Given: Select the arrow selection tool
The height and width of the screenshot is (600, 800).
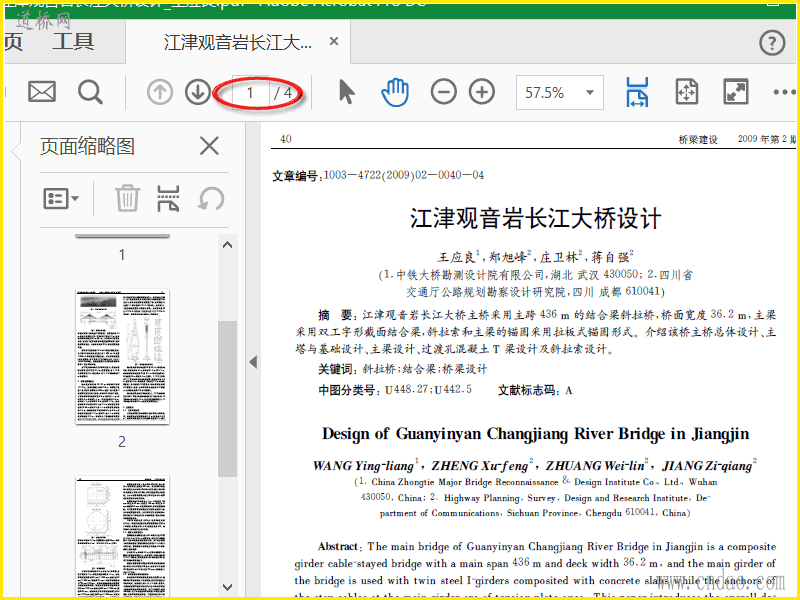Looking at the screenshot, I should click(x=346, y=92).
